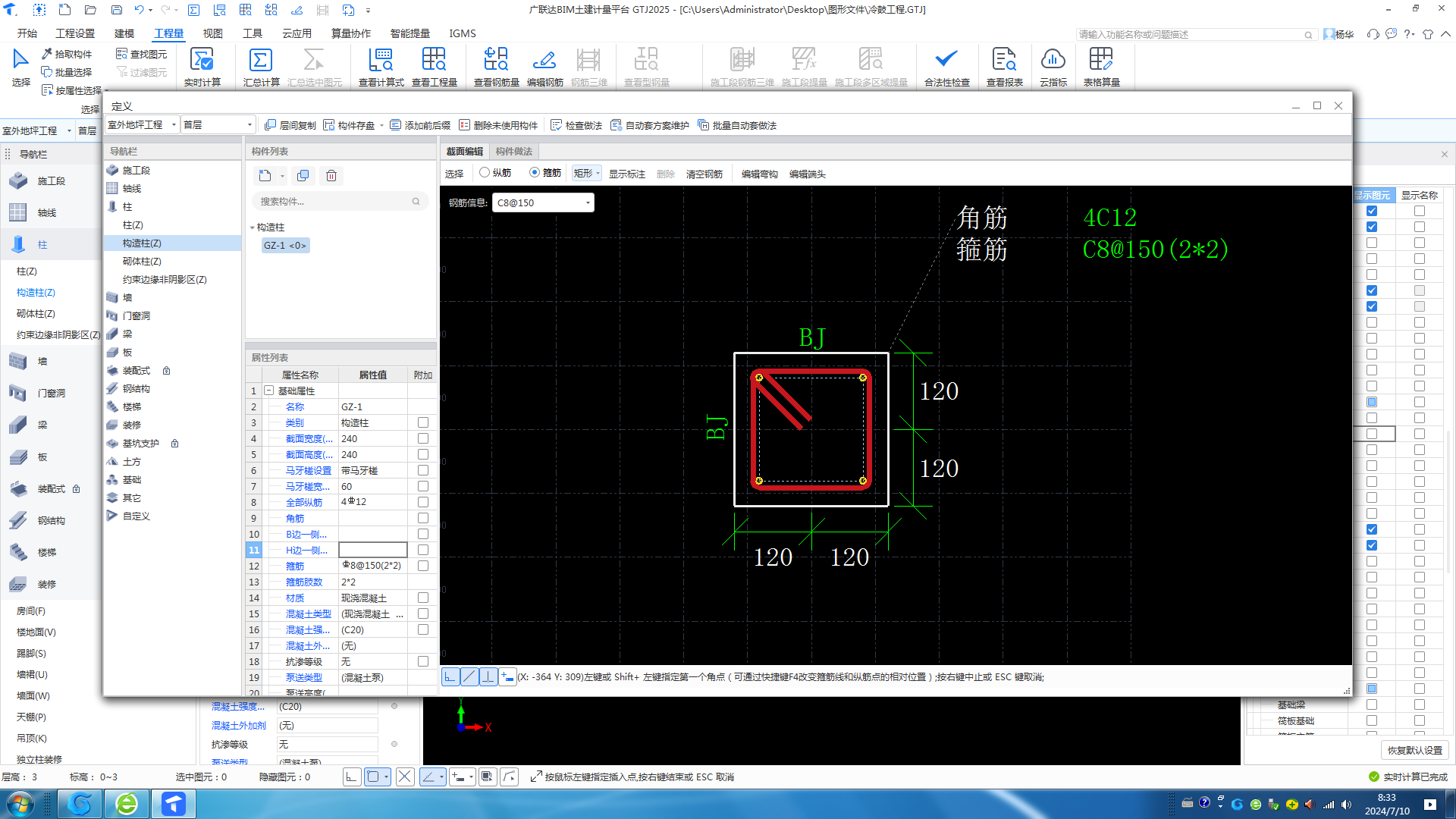The height and width of the screenshot is (819, 1456).
Task: Click 层间复制 toolbar item
Action: (290, 125)
